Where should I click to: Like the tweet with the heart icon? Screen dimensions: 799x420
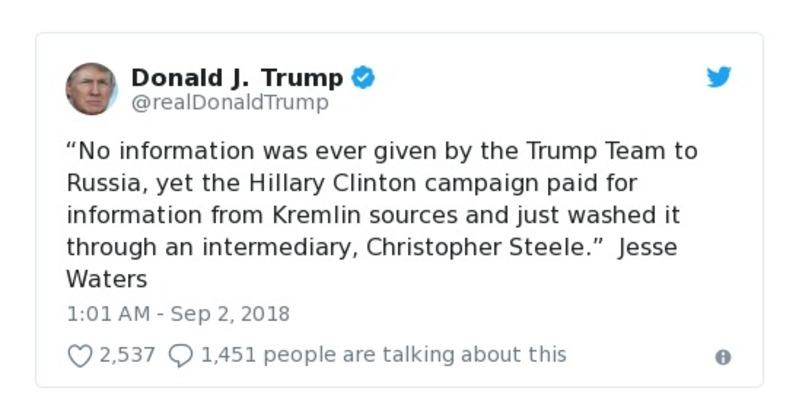79,355
